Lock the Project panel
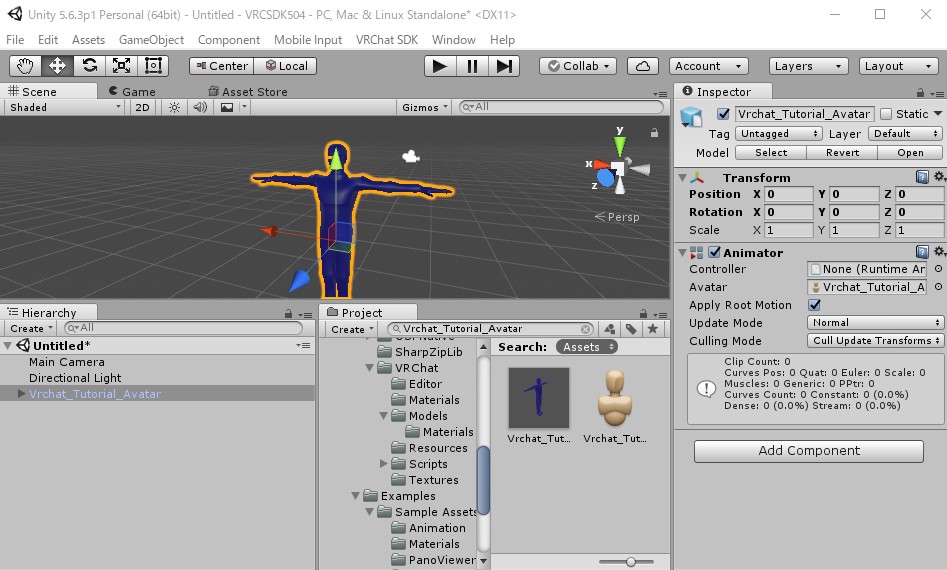947x570 pixels. [x=644, y=313]
